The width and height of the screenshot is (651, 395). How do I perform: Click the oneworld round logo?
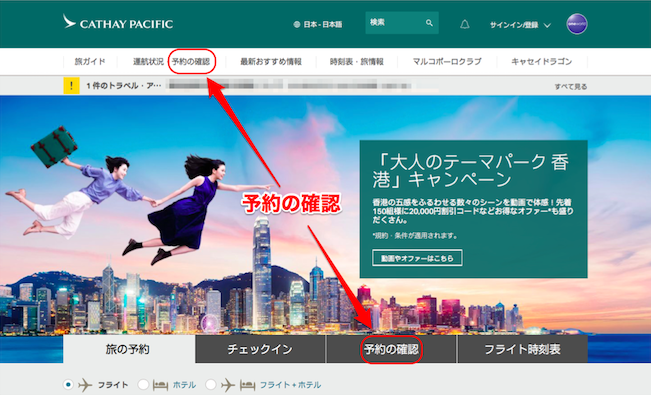tap(577, 24)
